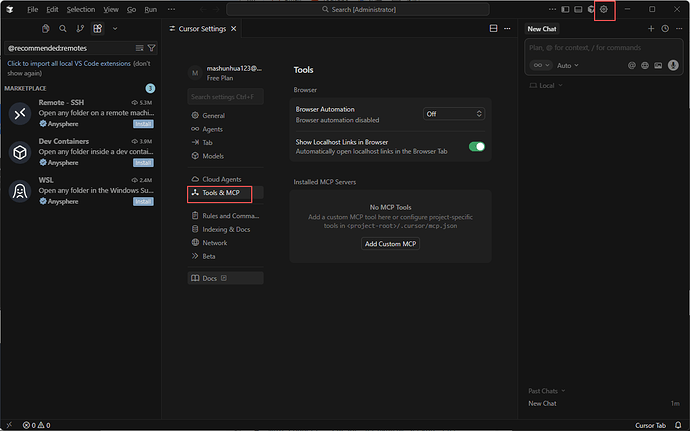Install the Dev Containers extension
This screenshot has width=690, height=431.
click(144, 162)
